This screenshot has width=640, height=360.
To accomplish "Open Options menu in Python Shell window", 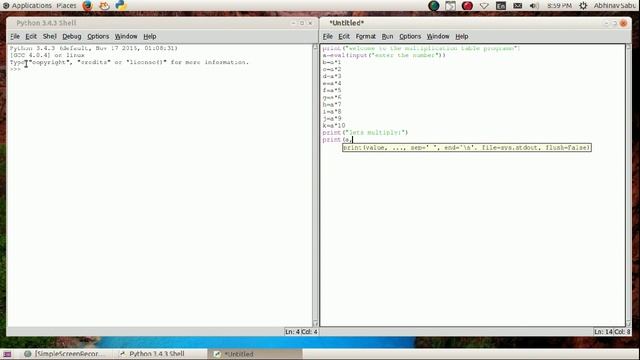I will pyautogui.click(x=98, y=36).
